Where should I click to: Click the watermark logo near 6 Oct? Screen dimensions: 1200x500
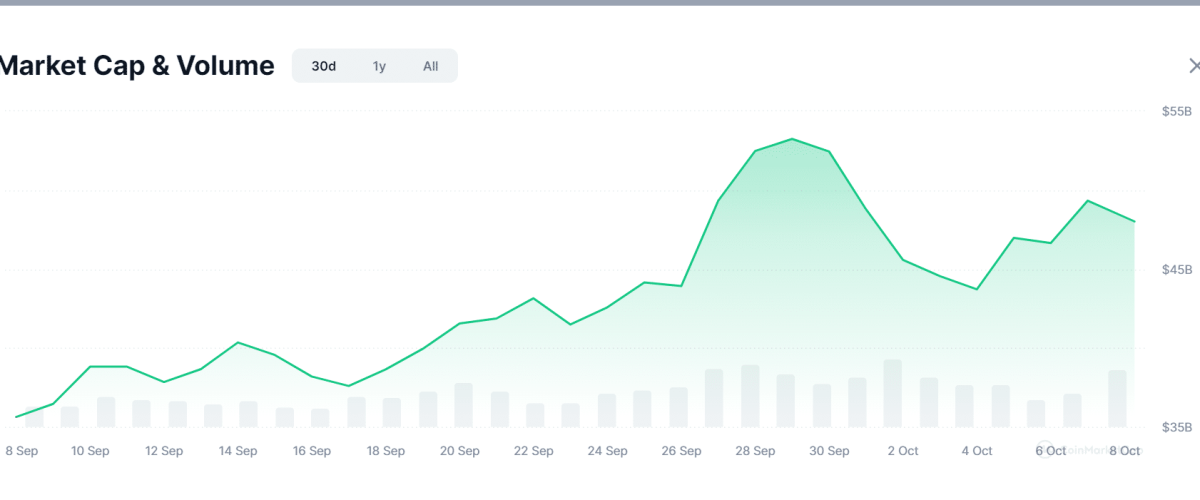[1046, 449]
